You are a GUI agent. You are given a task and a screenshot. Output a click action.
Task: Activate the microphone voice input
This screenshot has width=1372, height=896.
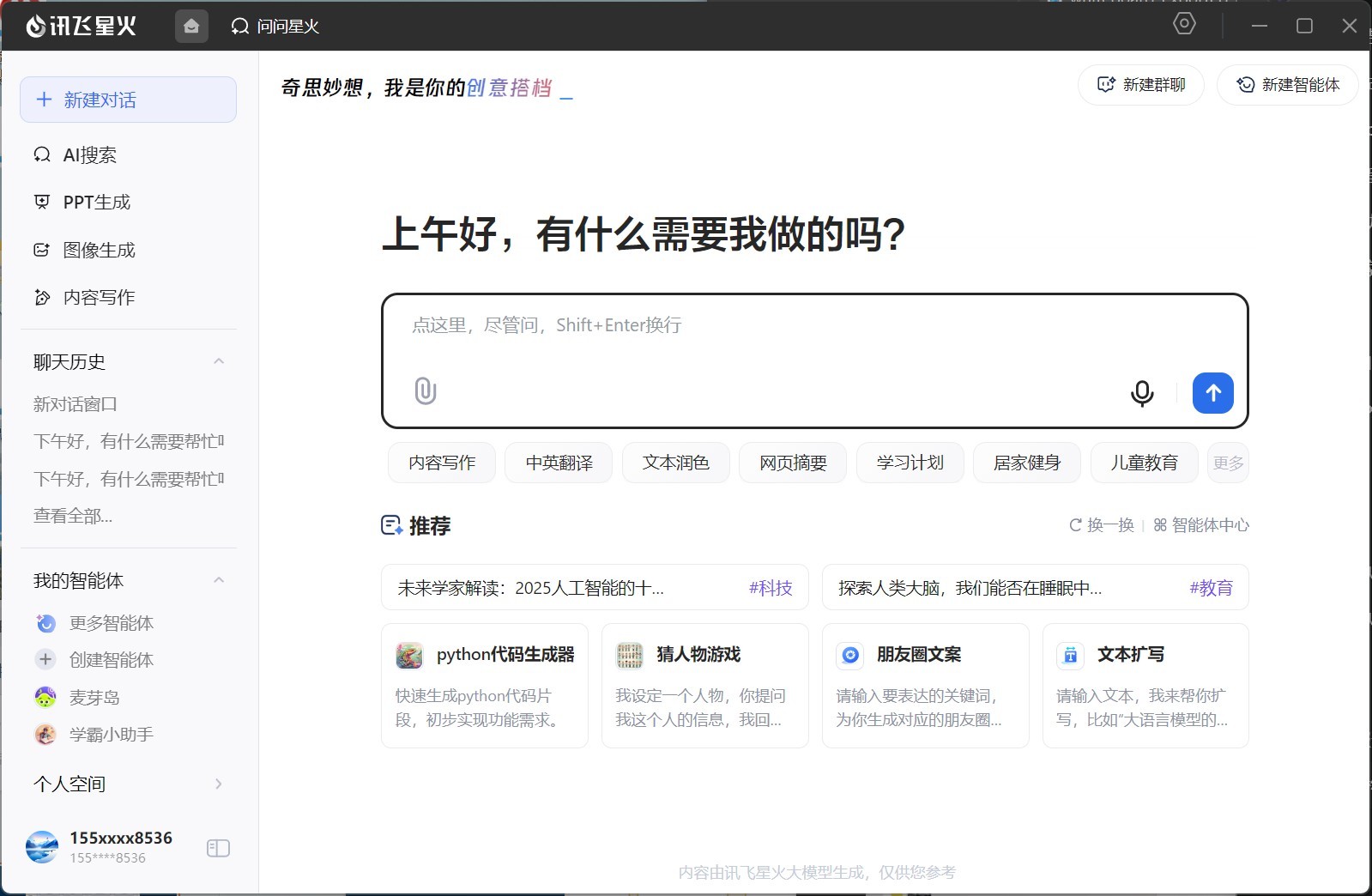pos(1141,393)
